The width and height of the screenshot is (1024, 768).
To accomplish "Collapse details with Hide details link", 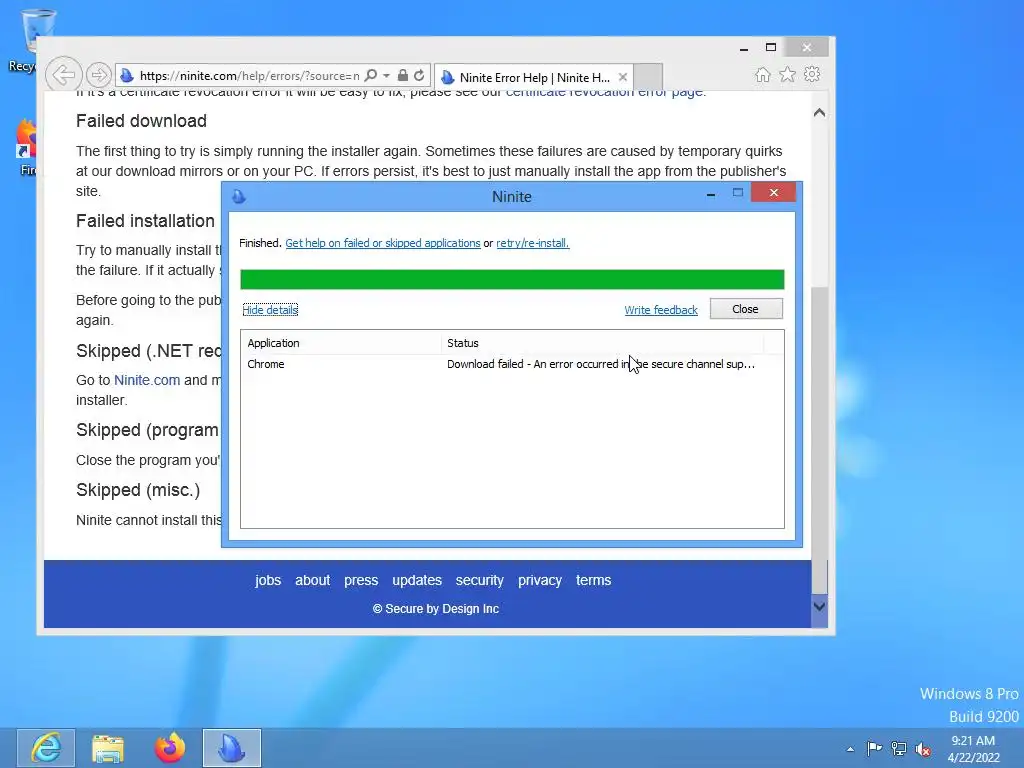I will tap(270, 310).
